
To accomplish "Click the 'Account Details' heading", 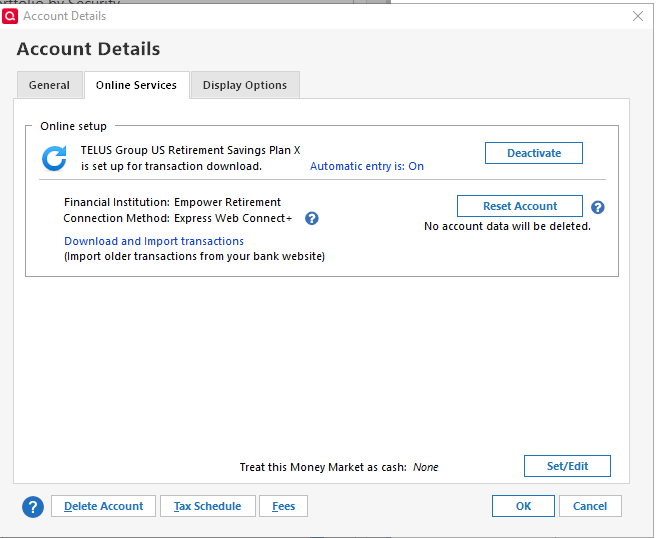I will click(x=88, y=49).
